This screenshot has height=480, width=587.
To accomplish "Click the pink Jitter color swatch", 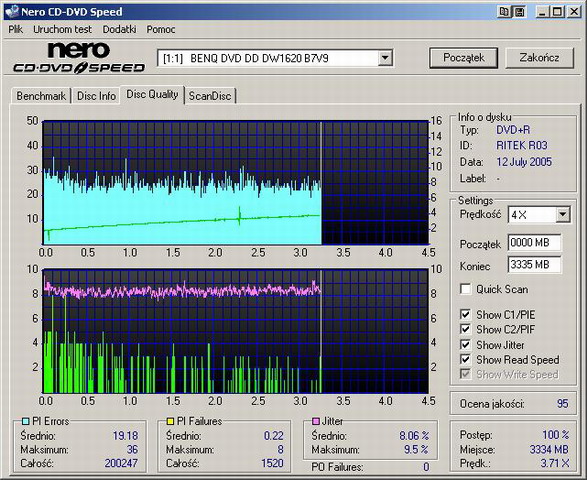I will point(316,421).
